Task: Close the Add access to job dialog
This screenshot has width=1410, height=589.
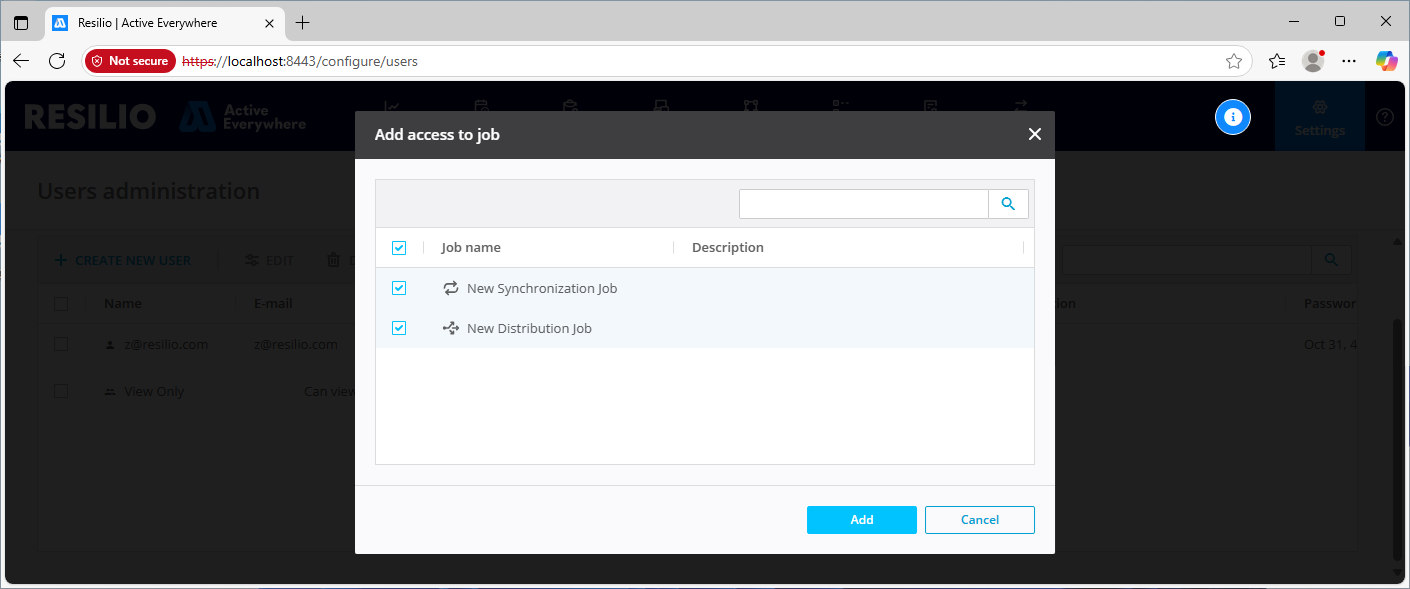Action: click(1035, 134)
